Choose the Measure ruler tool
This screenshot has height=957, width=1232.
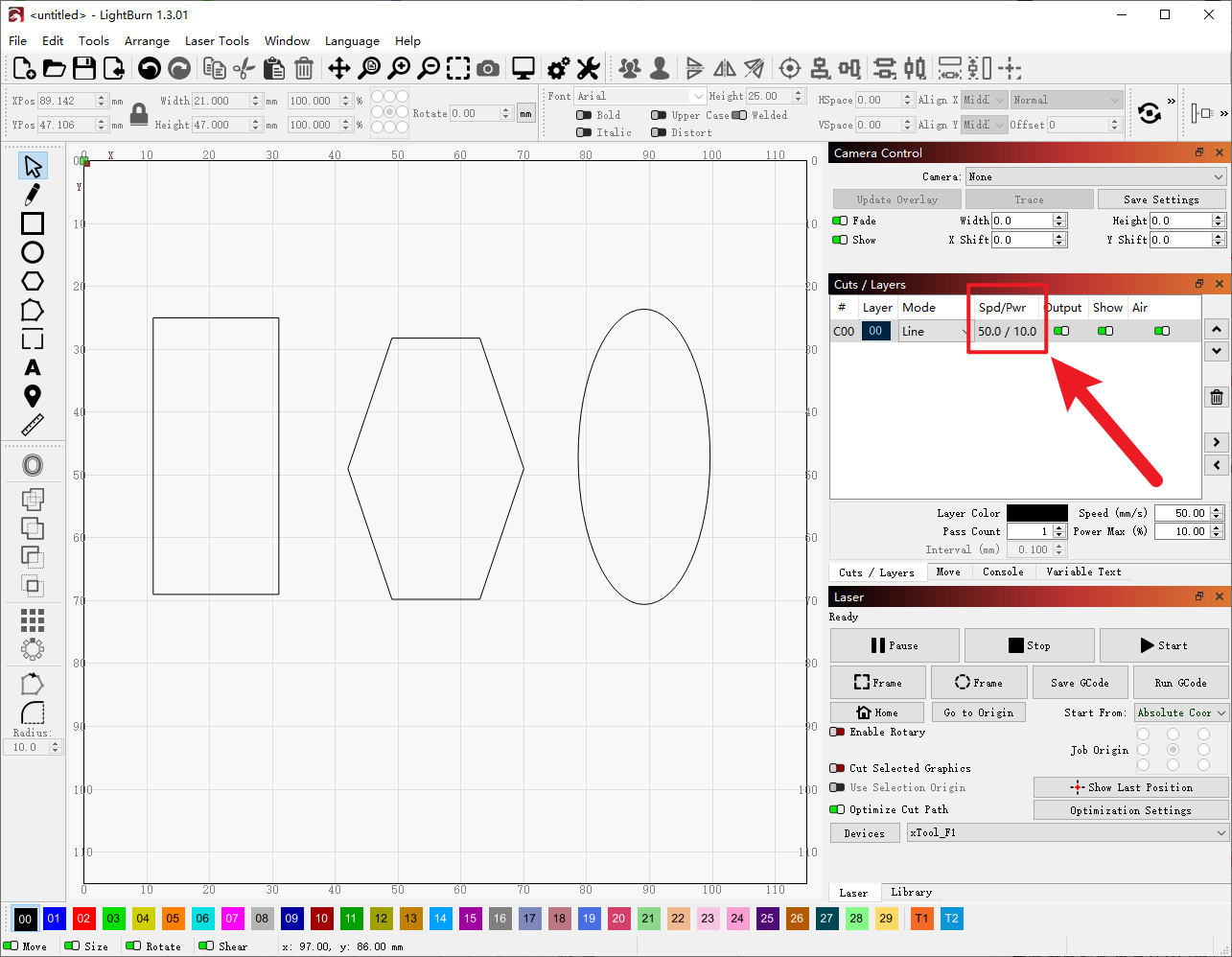[x=33, y=425]
